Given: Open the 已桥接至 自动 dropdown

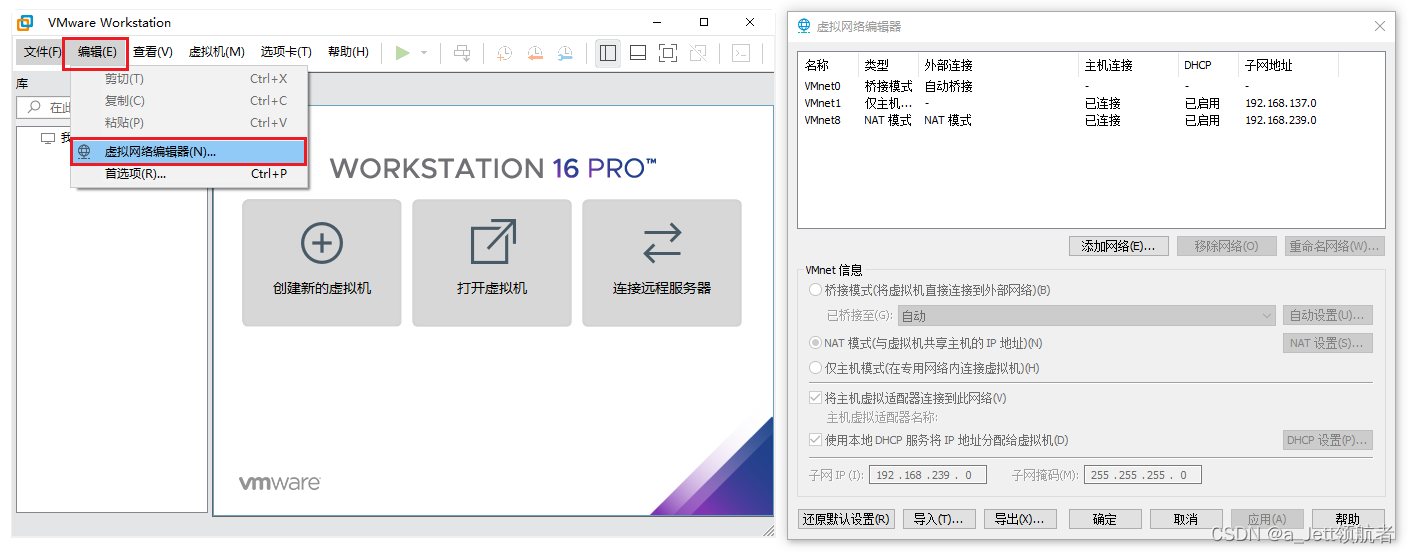Looking at the screenshot, I should pos(1086,316).
